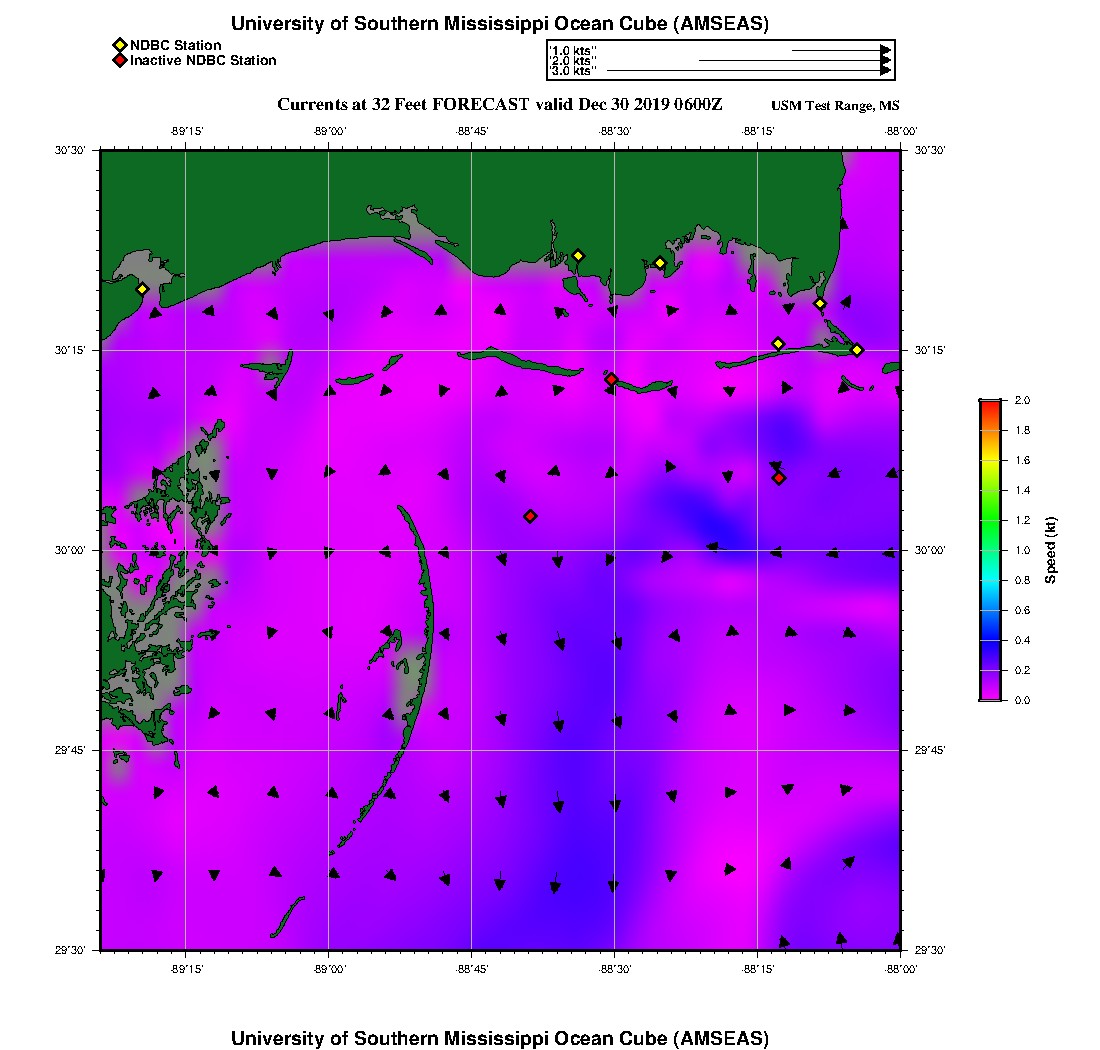Click the top Ocean Cube (AMSEAS) title
Image resolution: width=1100 pixels, height=1050 pixels.
click(x=499, y=23)
